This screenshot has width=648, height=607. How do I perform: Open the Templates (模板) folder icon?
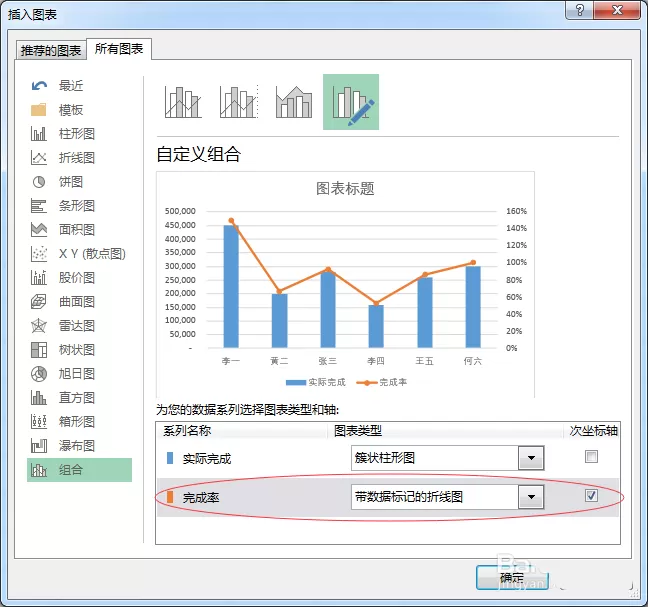39,109
